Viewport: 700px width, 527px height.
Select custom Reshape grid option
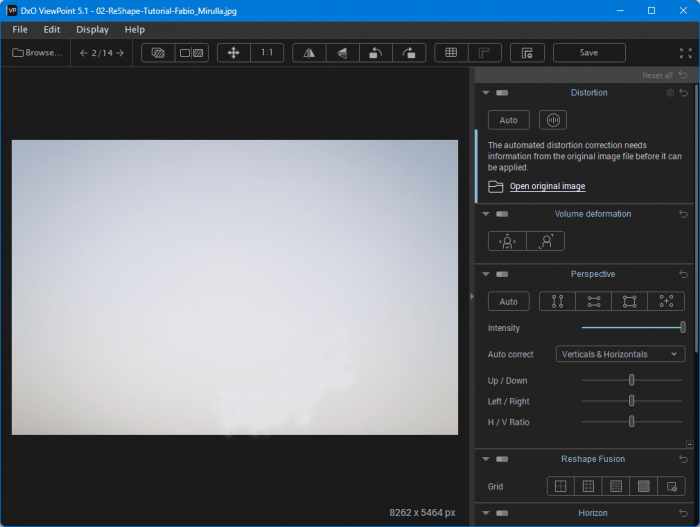(671, 486)
